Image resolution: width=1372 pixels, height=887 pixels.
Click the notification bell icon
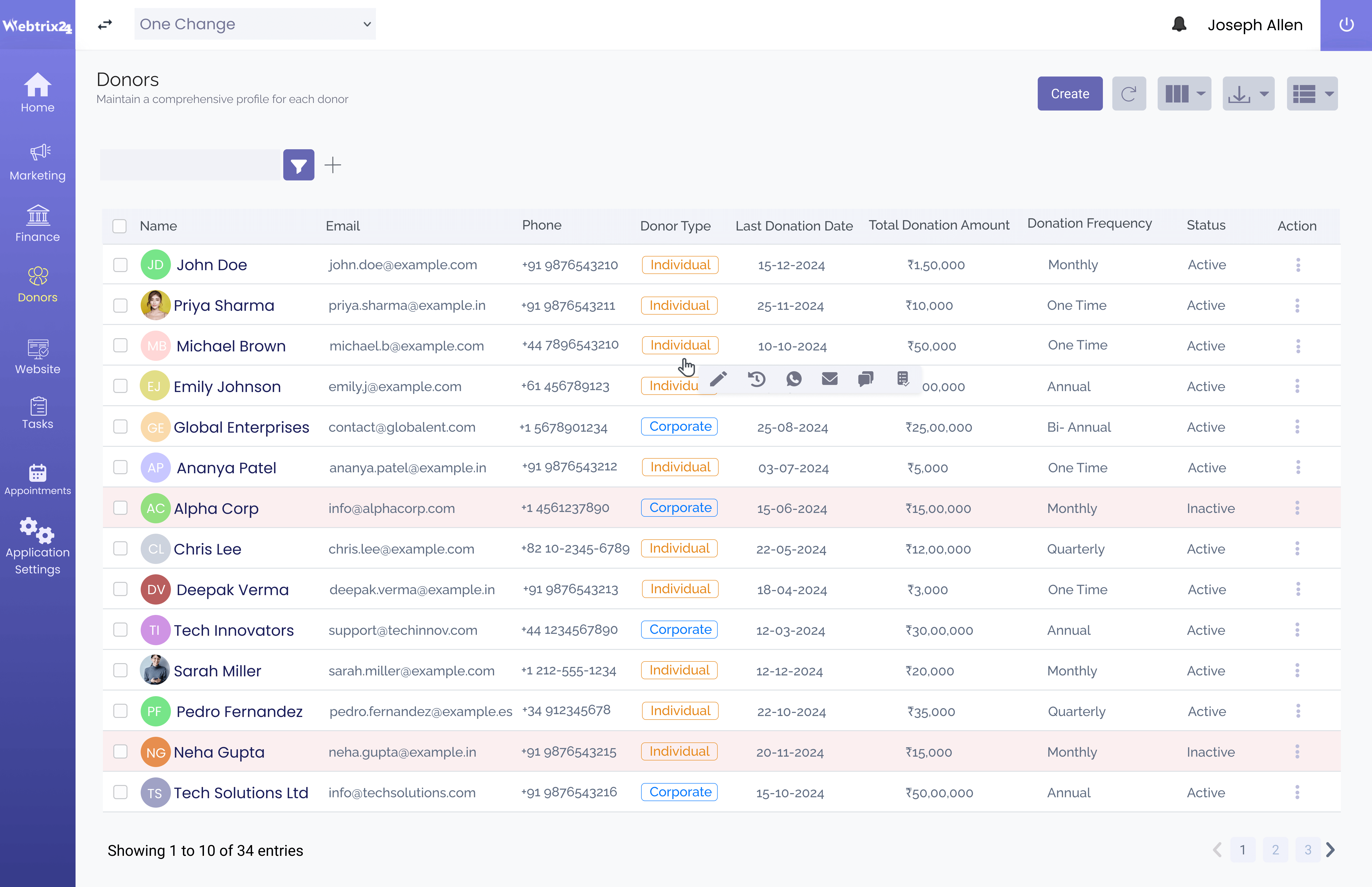pyautogui.click(x=1179, y=24)
